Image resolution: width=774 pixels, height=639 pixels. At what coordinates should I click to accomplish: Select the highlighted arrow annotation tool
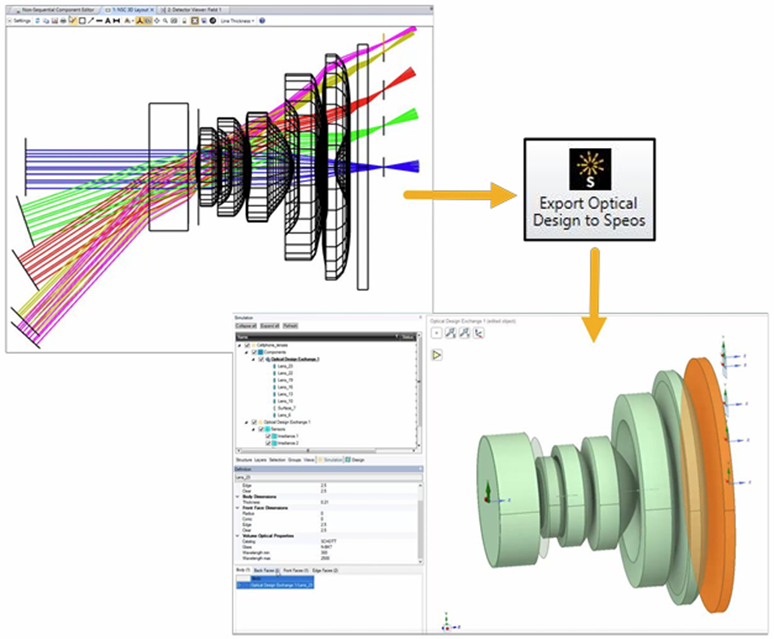[x=72, y=21]
